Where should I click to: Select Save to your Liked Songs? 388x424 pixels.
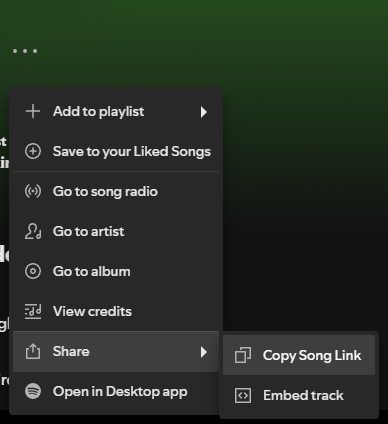tap(116, 151)
